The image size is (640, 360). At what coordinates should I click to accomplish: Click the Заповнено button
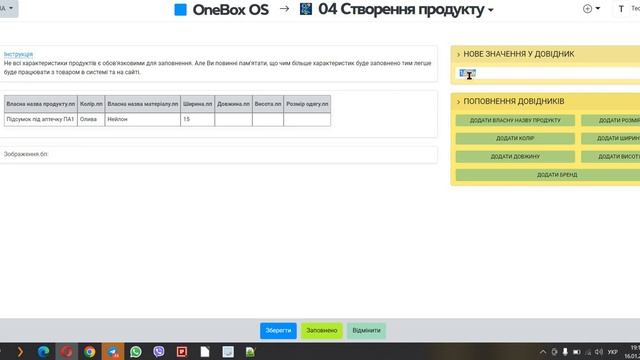(x=322, y=331)
